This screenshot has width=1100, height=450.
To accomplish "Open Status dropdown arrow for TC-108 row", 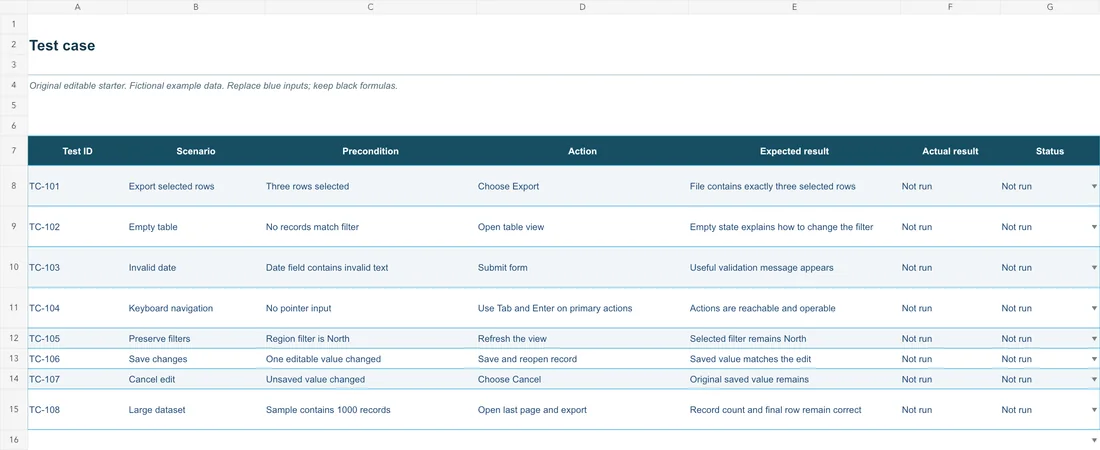I will [x=1094, y=409].
